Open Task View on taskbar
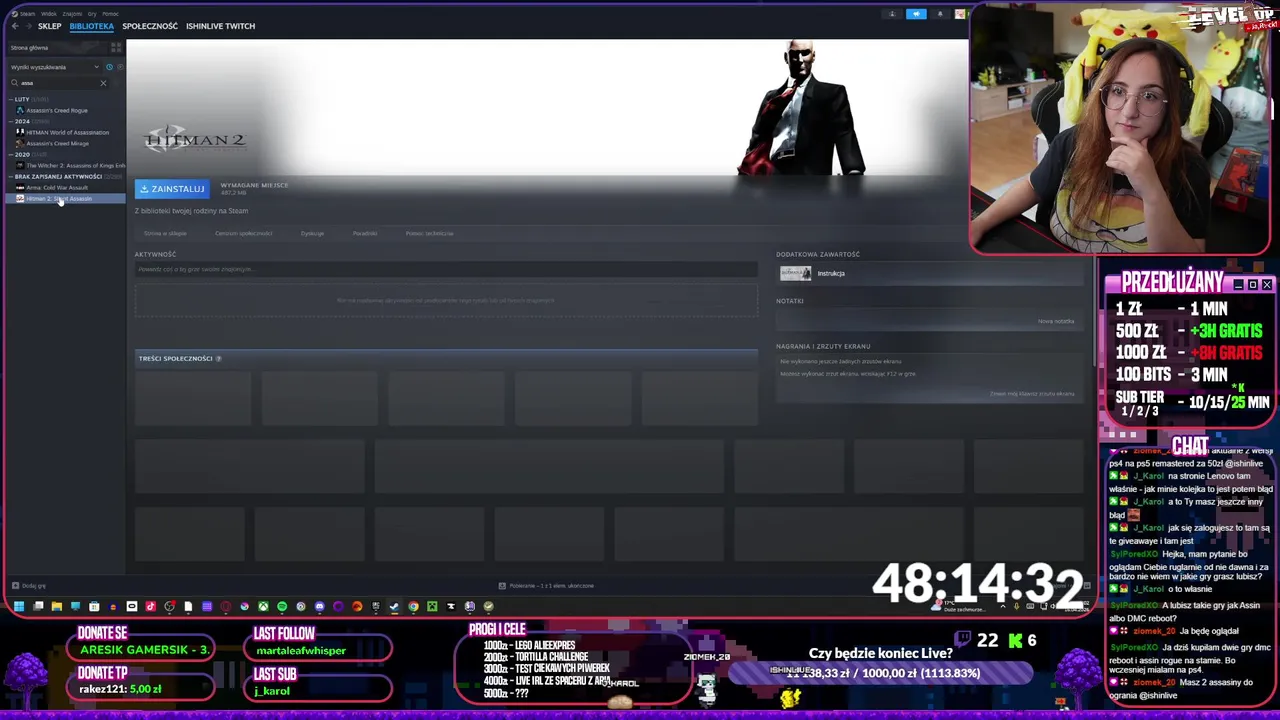 38,606
